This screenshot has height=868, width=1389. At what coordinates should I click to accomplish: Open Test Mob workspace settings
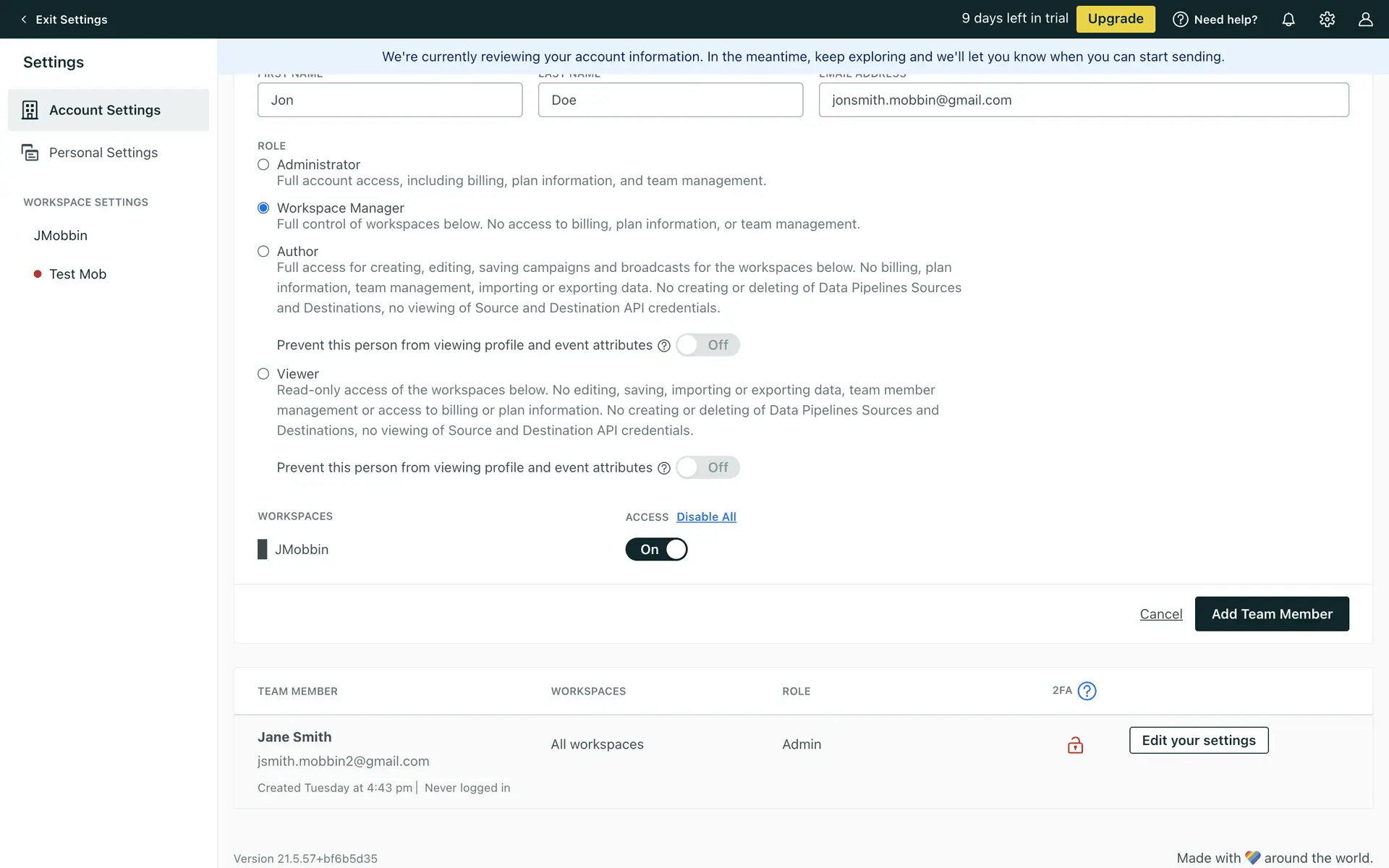point(77,274)
